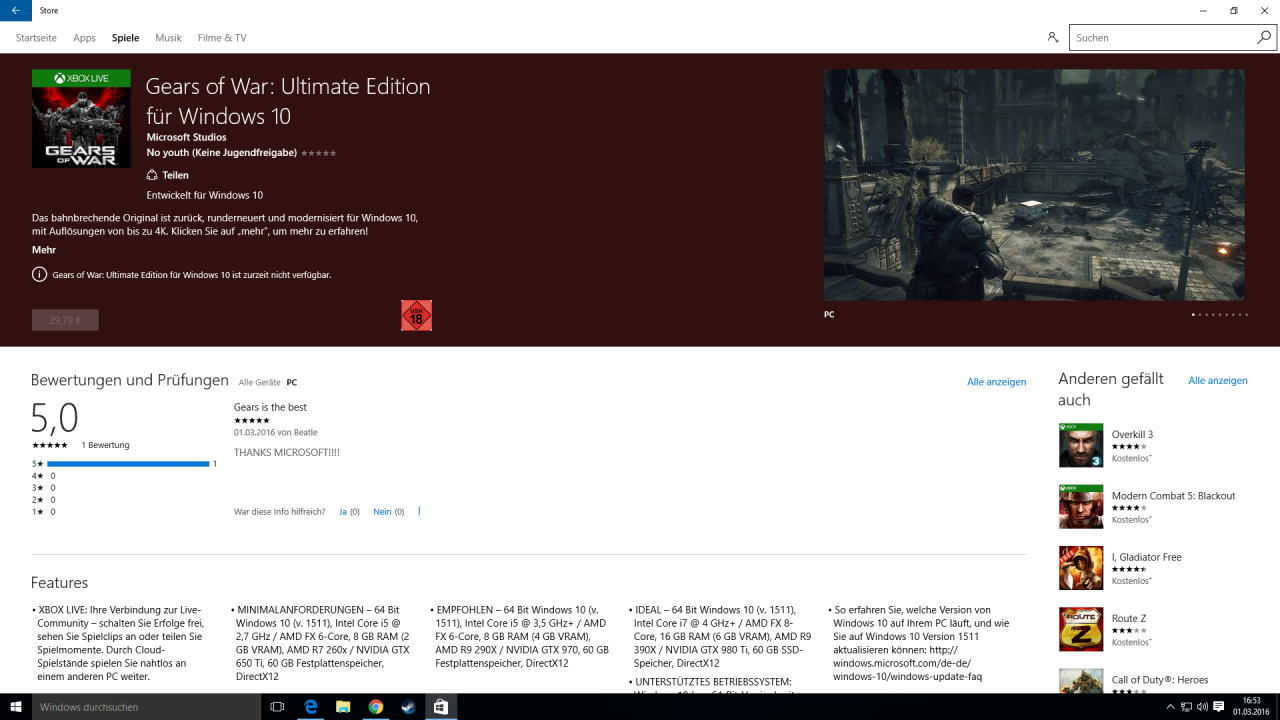Image resolution: width=1280 pixels, height=720 pixels.
Task: Click the review title 'Gears is the best'
Action: point(270,407)
